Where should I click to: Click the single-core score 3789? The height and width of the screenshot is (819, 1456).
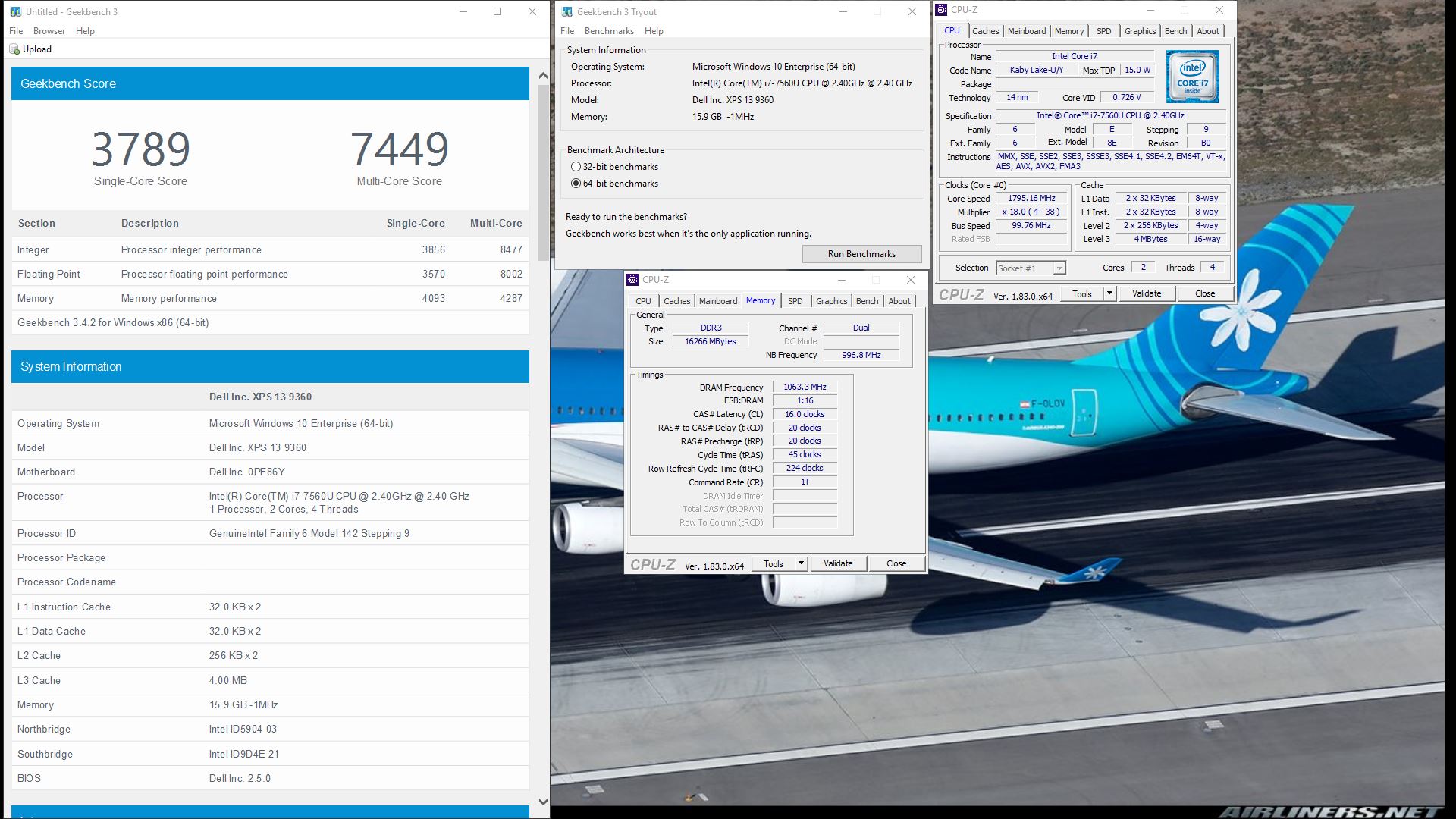(x=141, y=149)
